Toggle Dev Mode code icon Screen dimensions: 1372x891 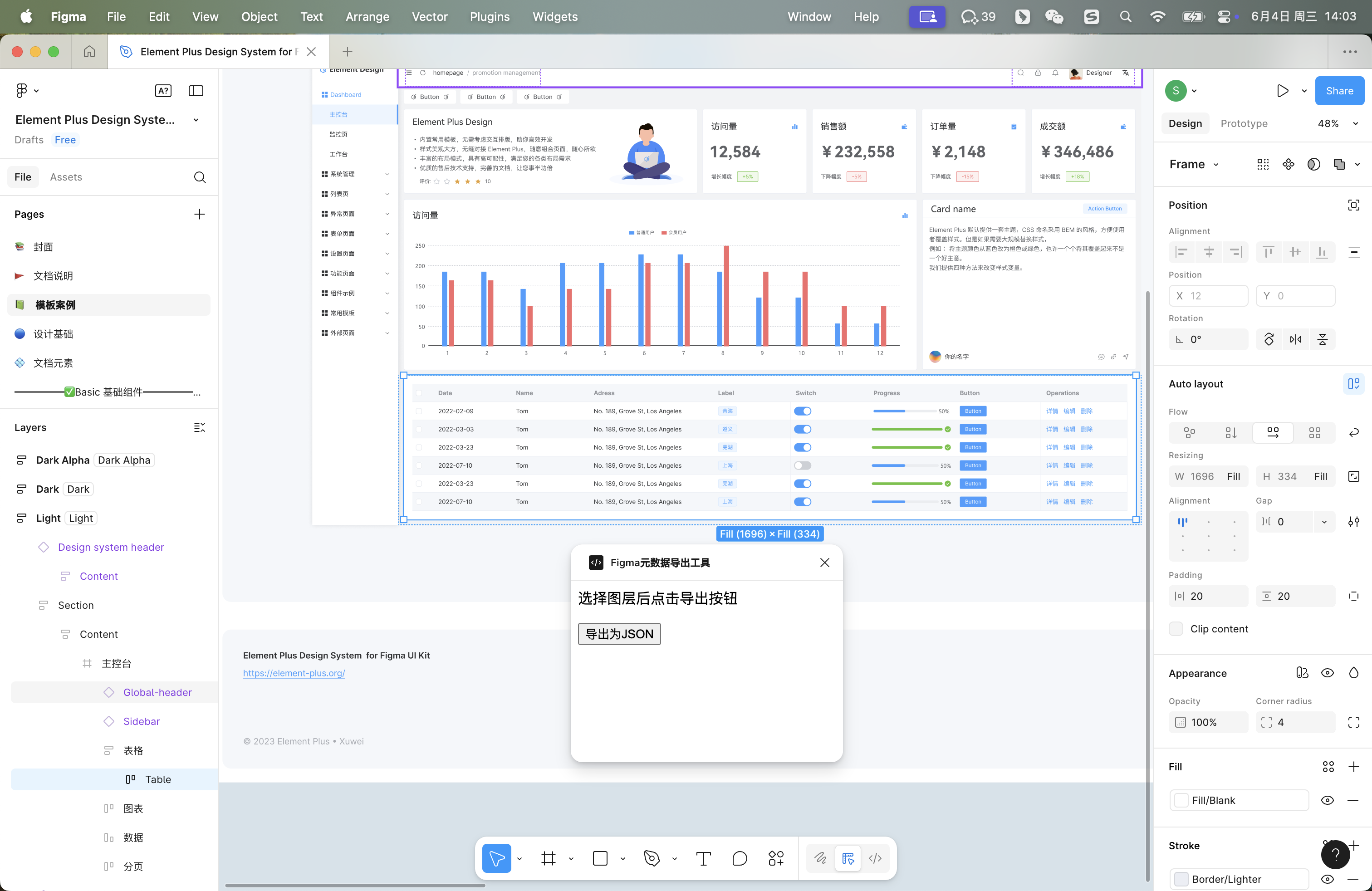click(875, 858)
